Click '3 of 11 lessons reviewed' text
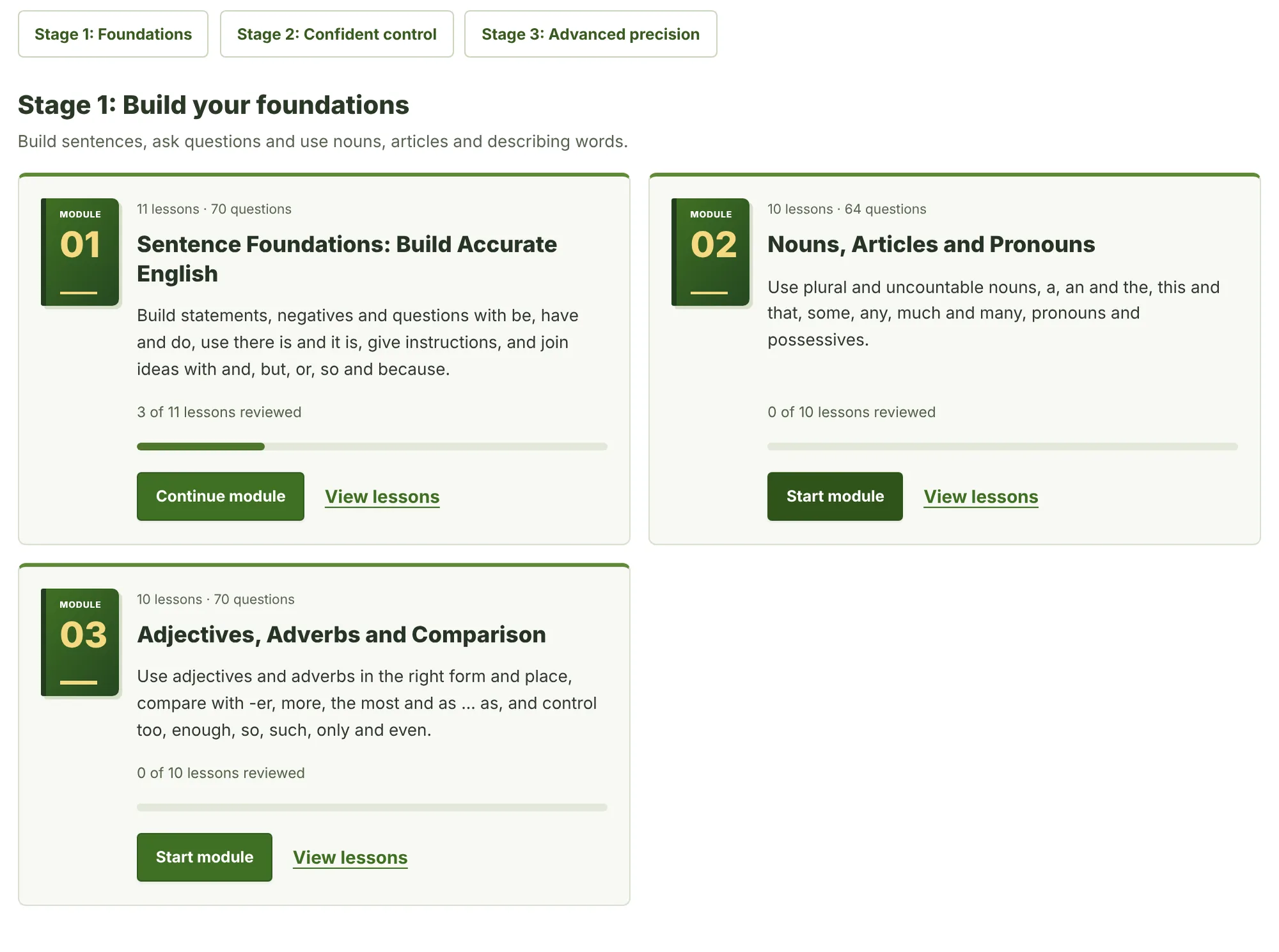The width and height of the screenshot is (1279, 952). 219,412
